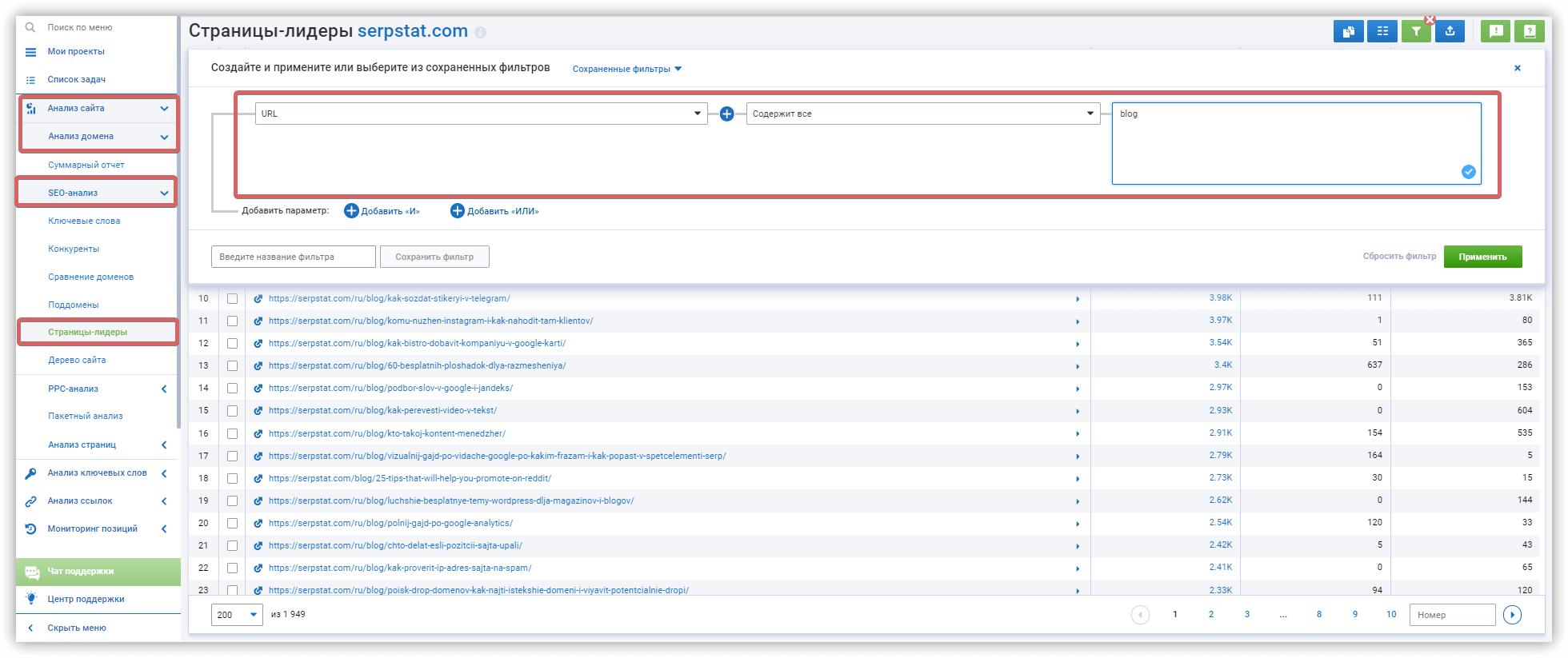Screen dimensions: 1568x658
Task: Collapse the Анализ сайта menu section
Action: 164,109
